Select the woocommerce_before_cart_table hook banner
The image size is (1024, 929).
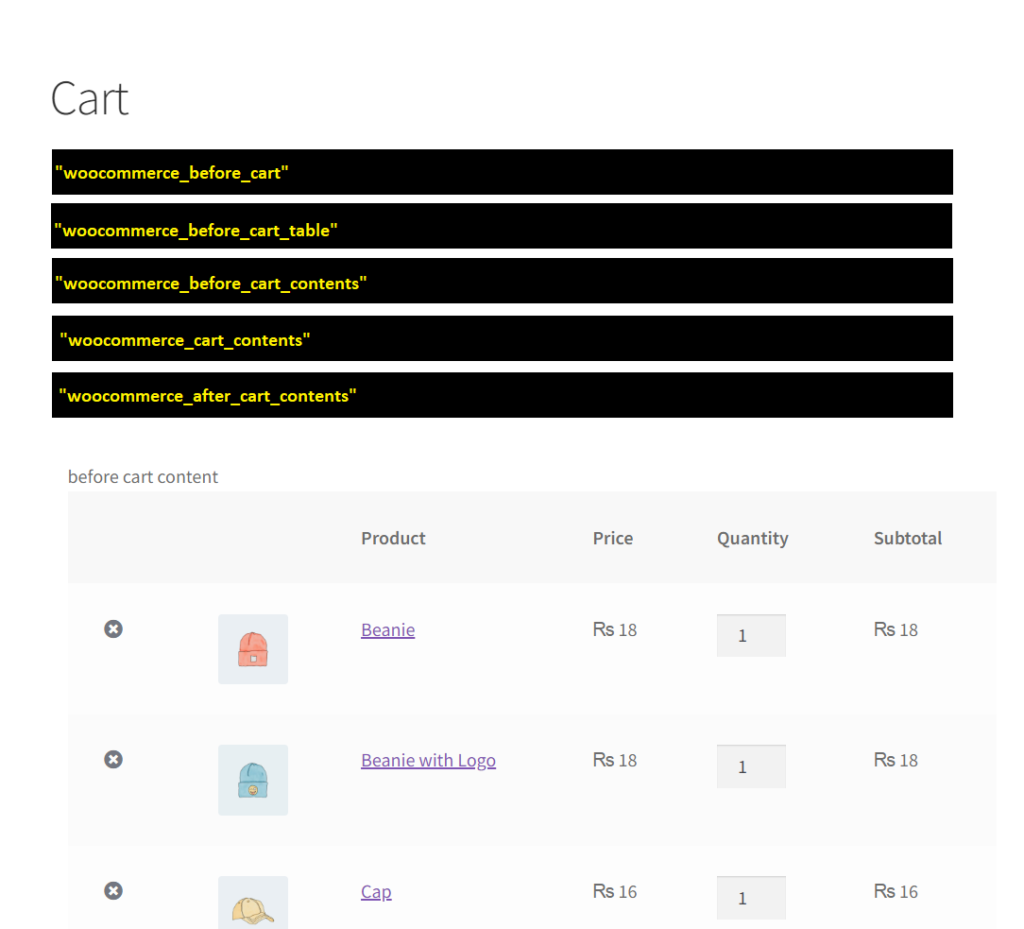point(502,226)
